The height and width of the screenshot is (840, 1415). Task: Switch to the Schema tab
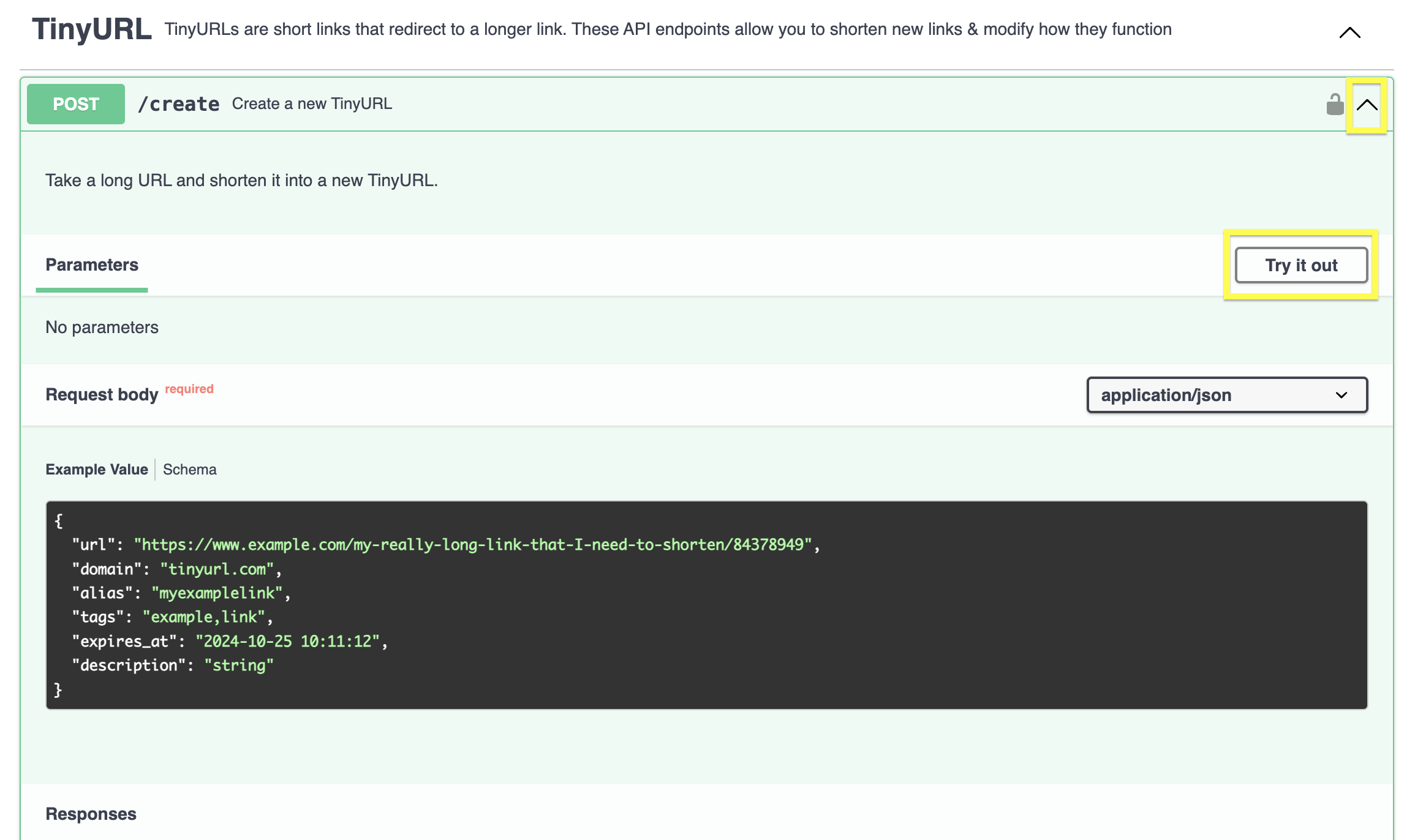coord(189,470)
